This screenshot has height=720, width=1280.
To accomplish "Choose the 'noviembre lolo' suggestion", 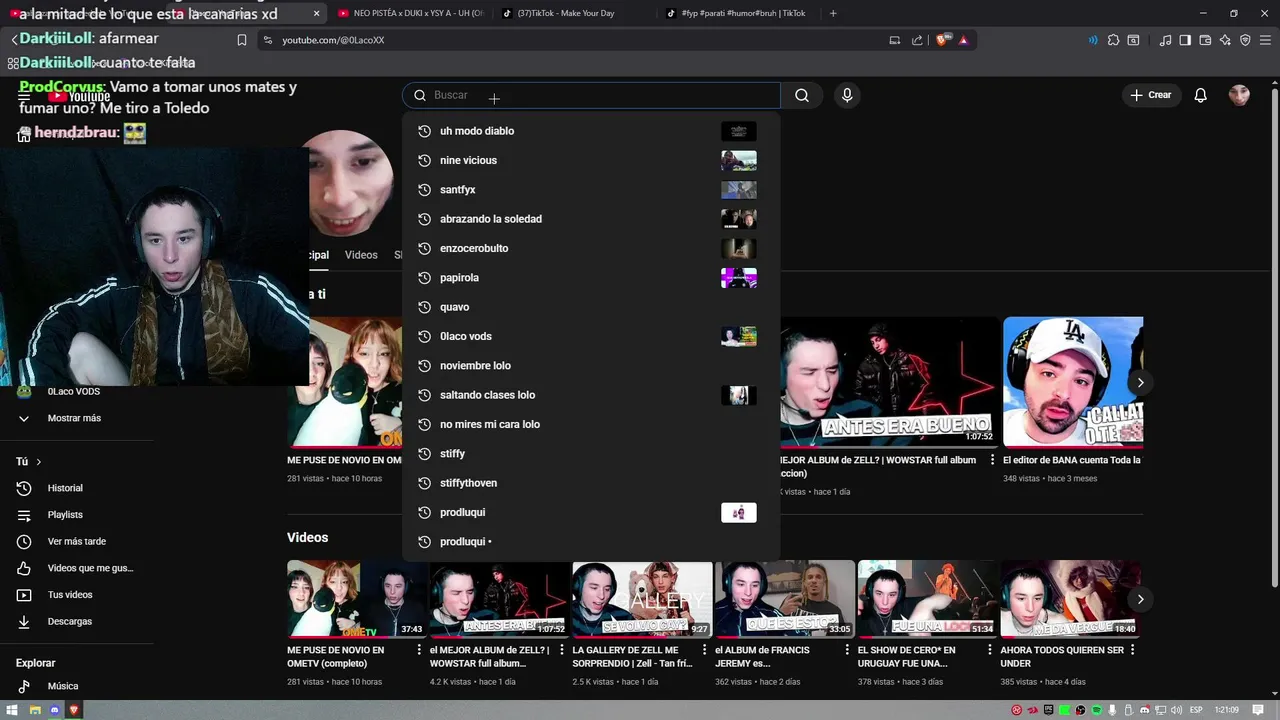I will click(x=591, y=366).
